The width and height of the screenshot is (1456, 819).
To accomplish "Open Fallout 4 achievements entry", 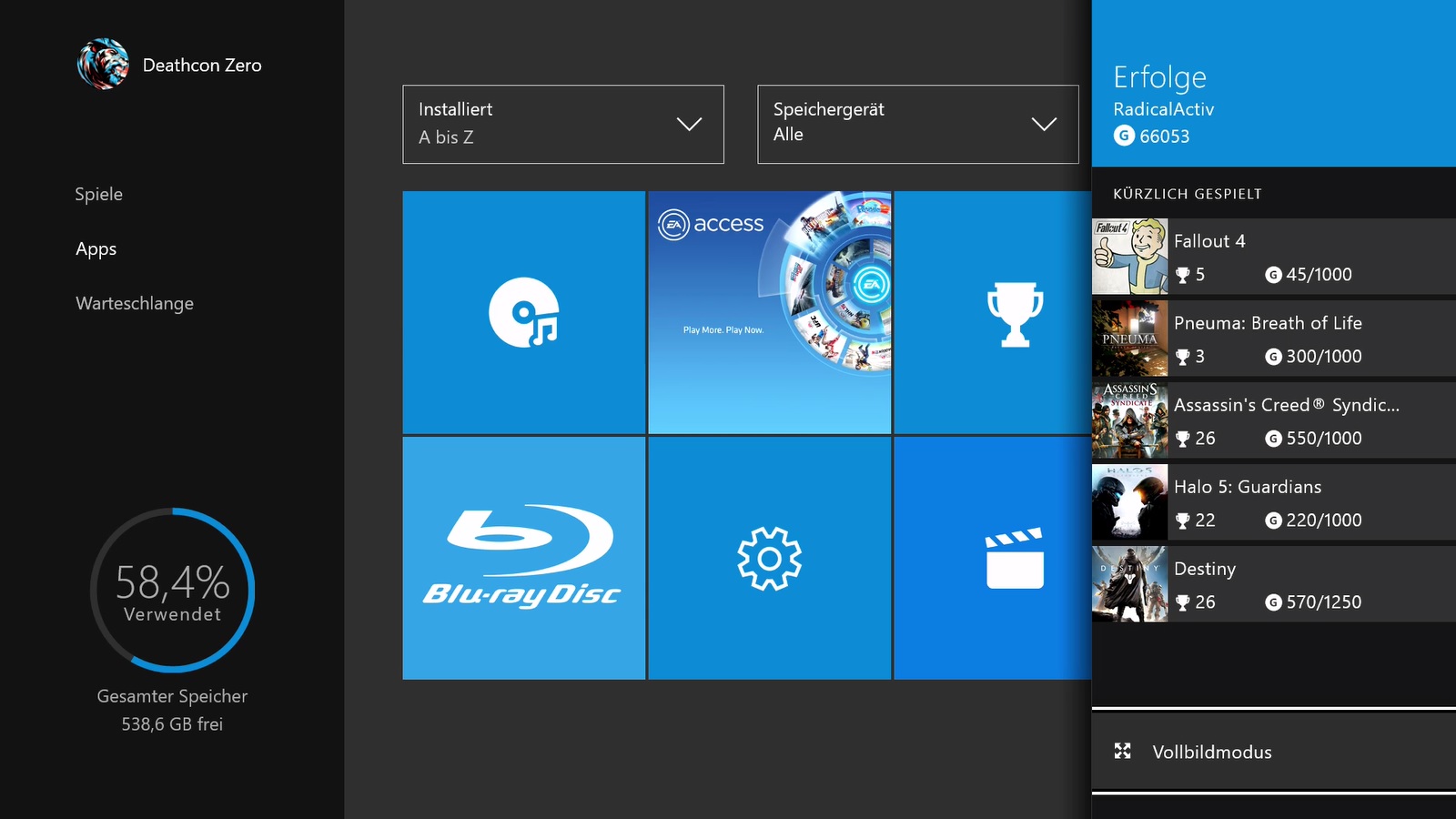I will point(1274,257).
